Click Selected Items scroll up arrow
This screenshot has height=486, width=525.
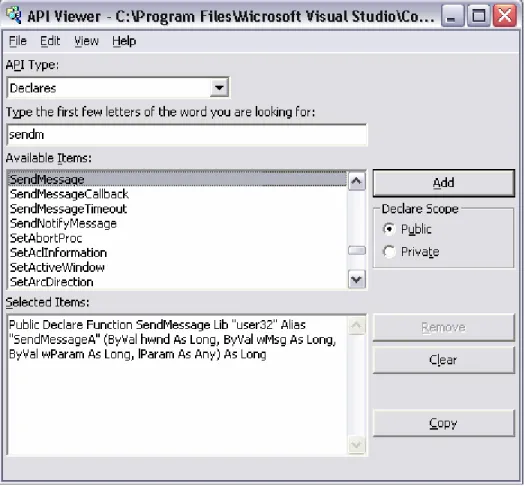[357, 325]
